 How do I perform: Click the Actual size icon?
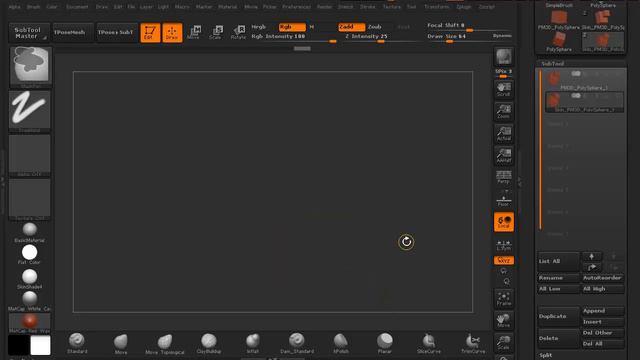[x=504, y=133]
